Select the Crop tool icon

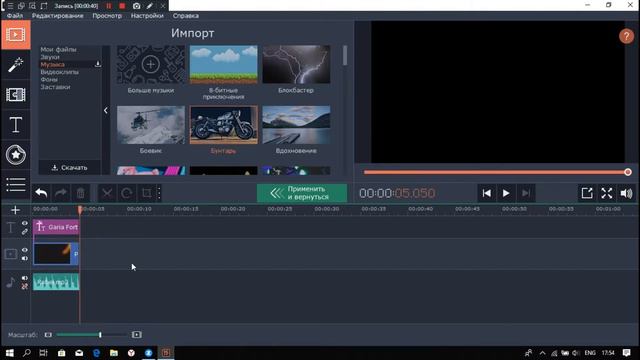(x=146, y=193)
